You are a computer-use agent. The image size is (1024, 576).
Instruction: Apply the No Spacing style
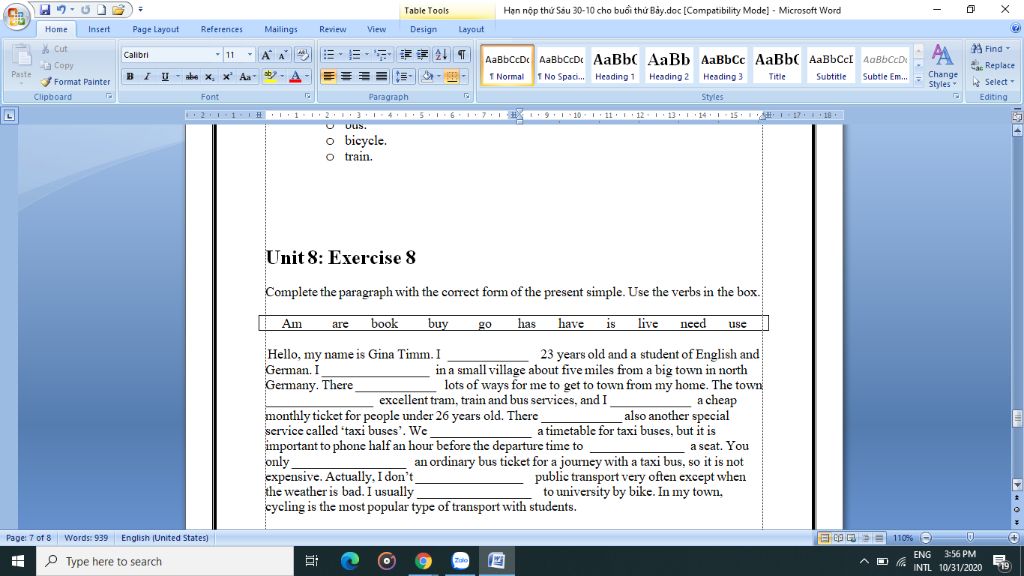(x=560, y=65)
